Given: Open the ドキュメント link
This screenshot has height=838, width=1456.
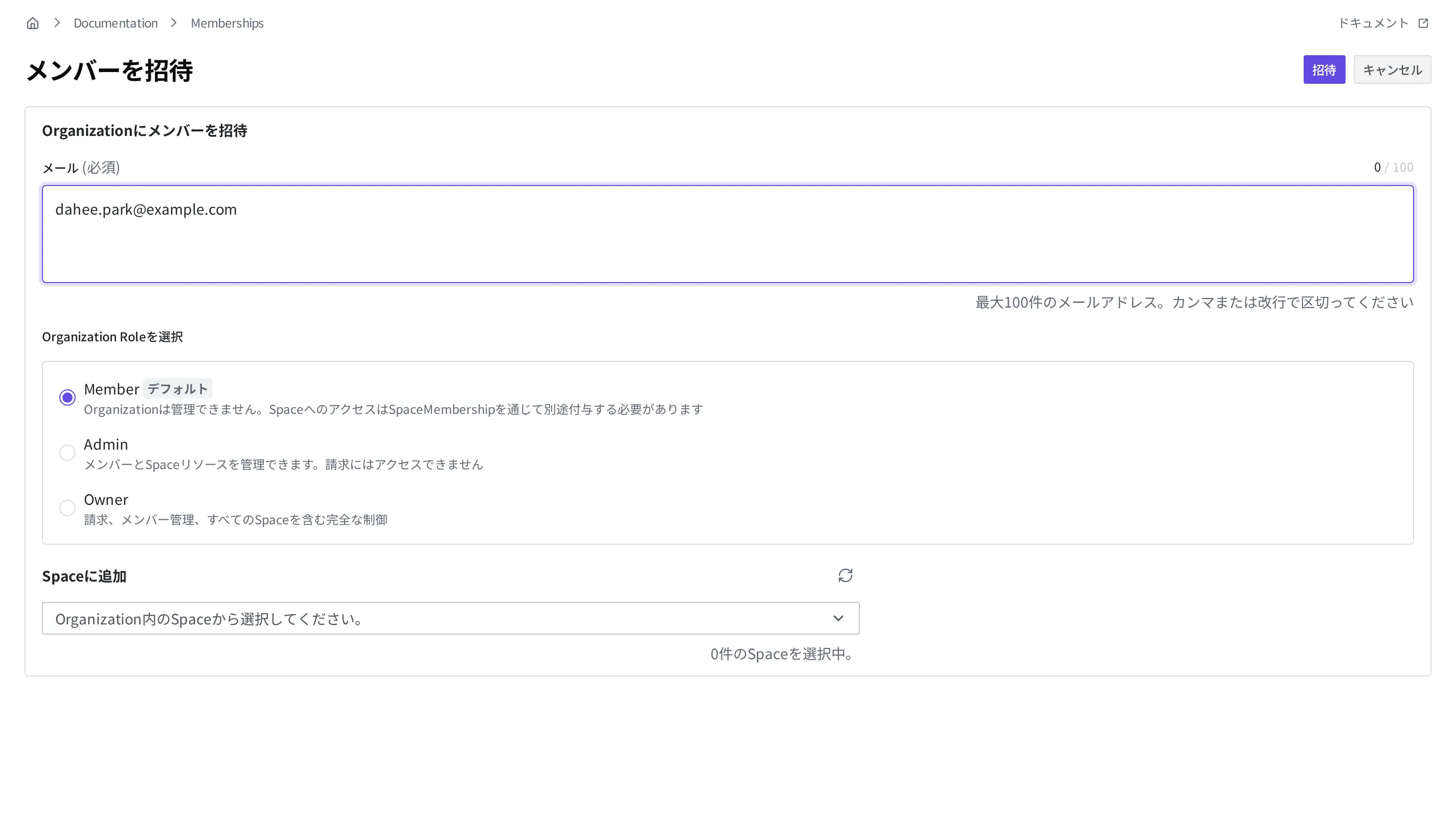Looking at the screenshot, I should [1373, 23].
